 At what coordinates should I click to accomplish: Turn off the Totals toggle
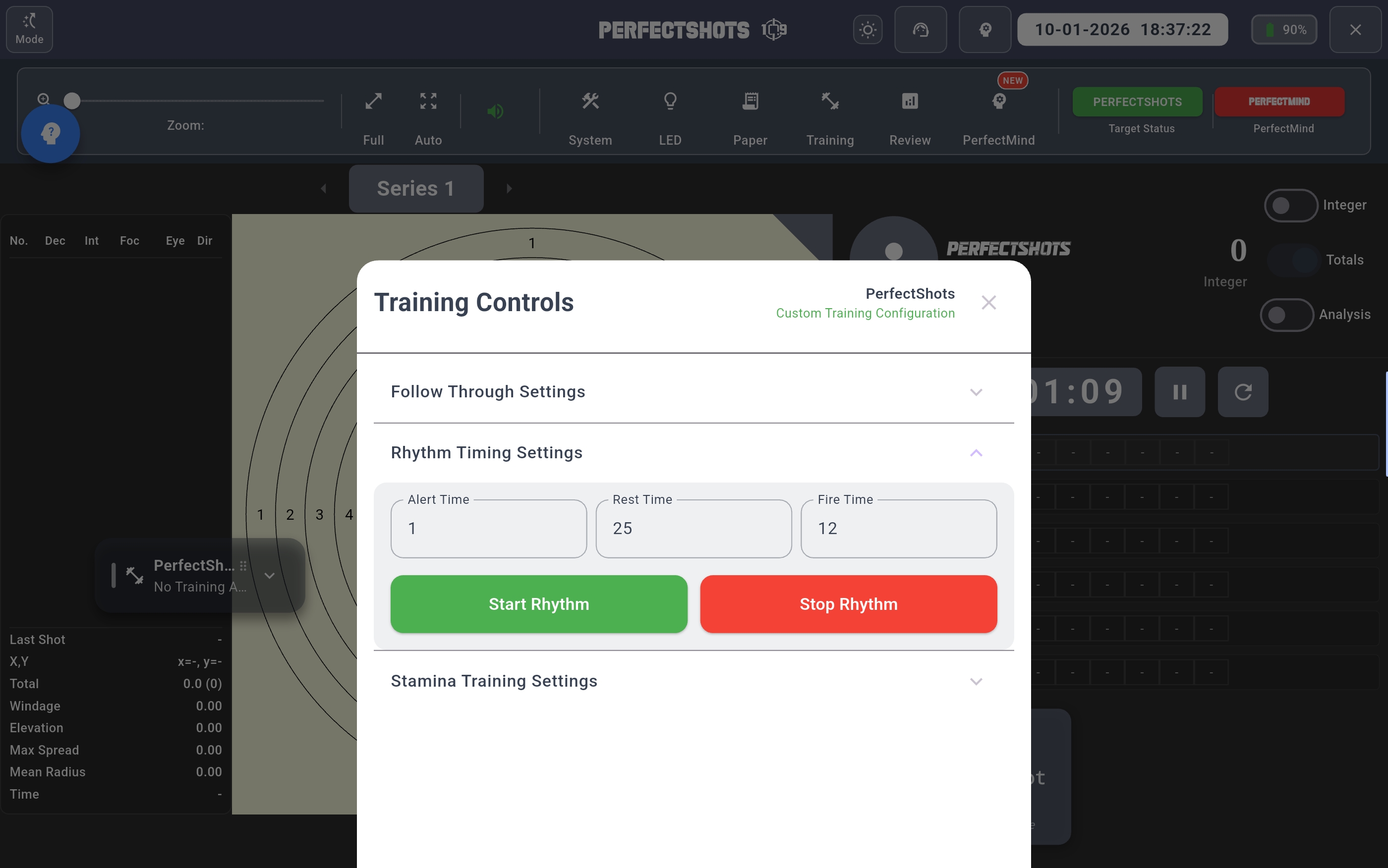[1293, 260]
